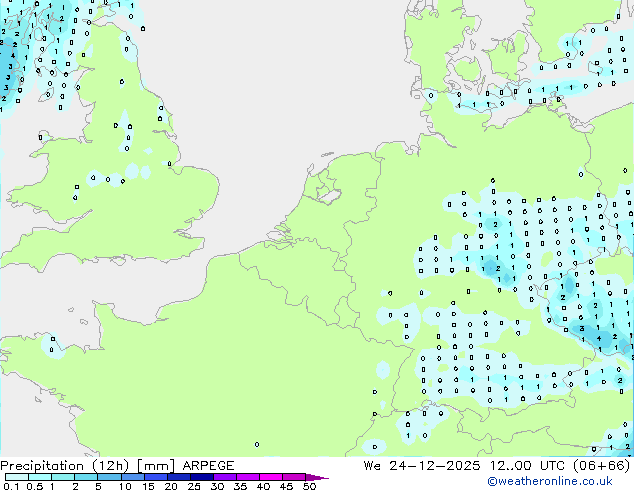Click the "Precipitation (12h)" title text

[x=65, y=466]
